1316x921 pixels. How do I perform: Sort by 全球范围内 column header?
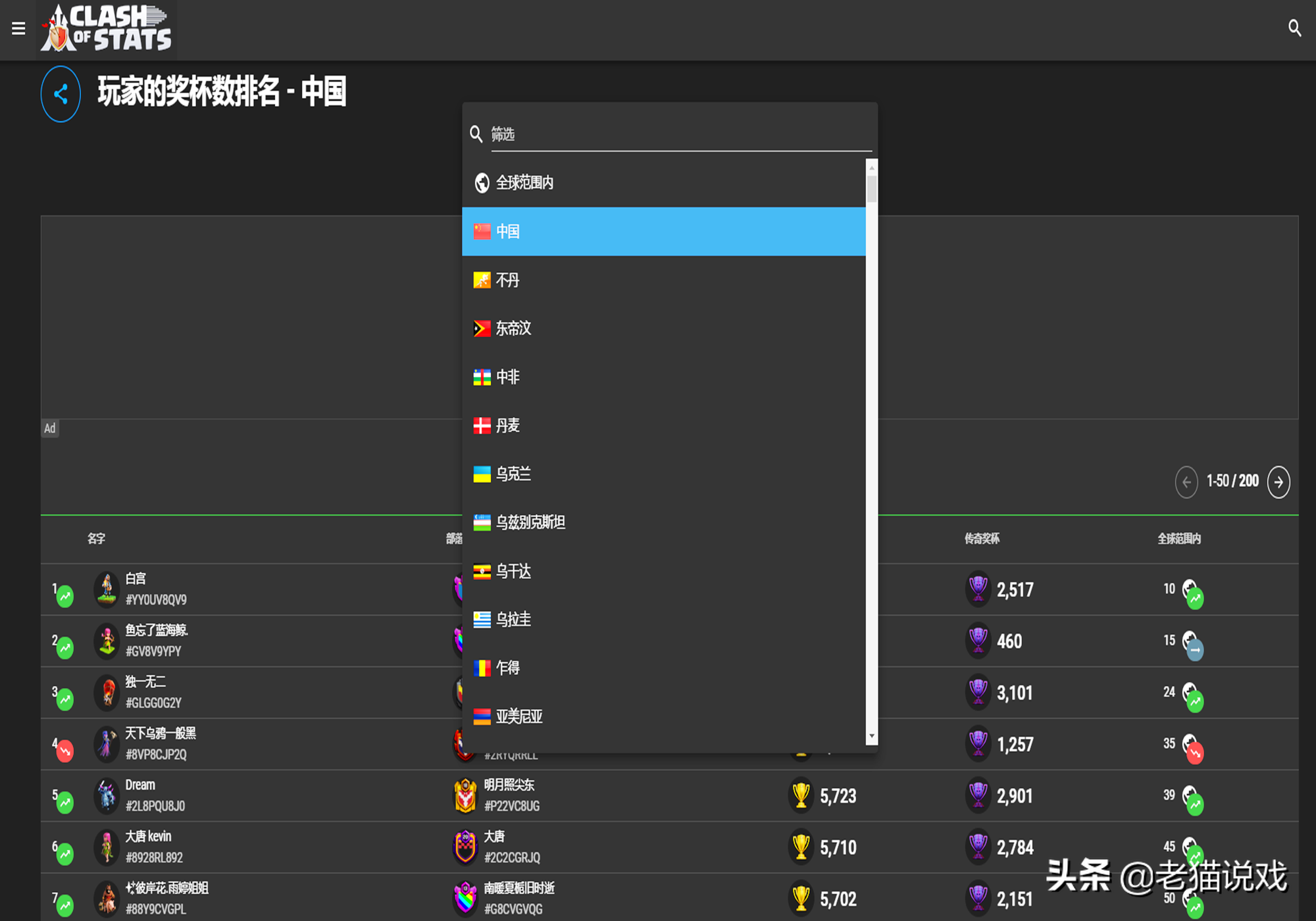click(x=1179, y=539)
